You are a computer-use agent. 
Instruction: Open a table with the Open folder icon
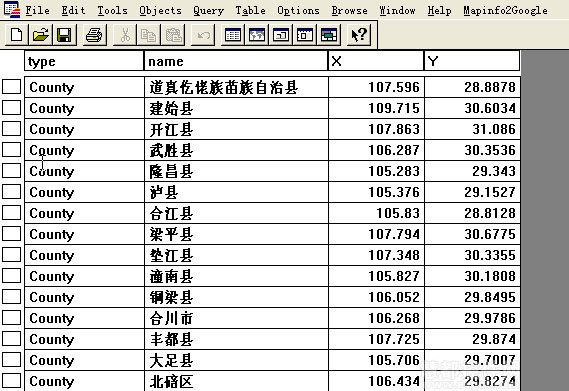(40, 35)
